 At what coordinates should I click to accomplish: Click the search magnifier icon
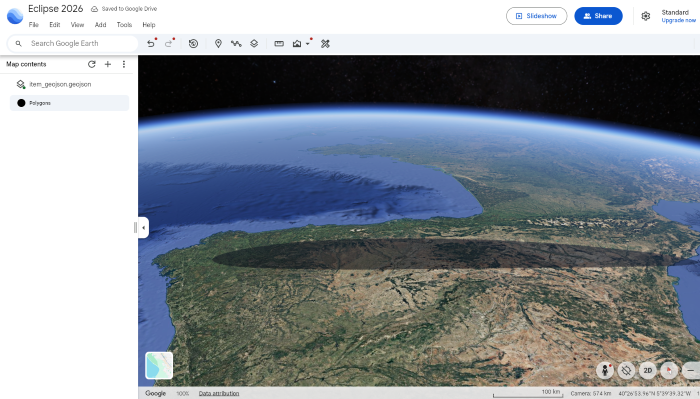[x=19, y=44]
